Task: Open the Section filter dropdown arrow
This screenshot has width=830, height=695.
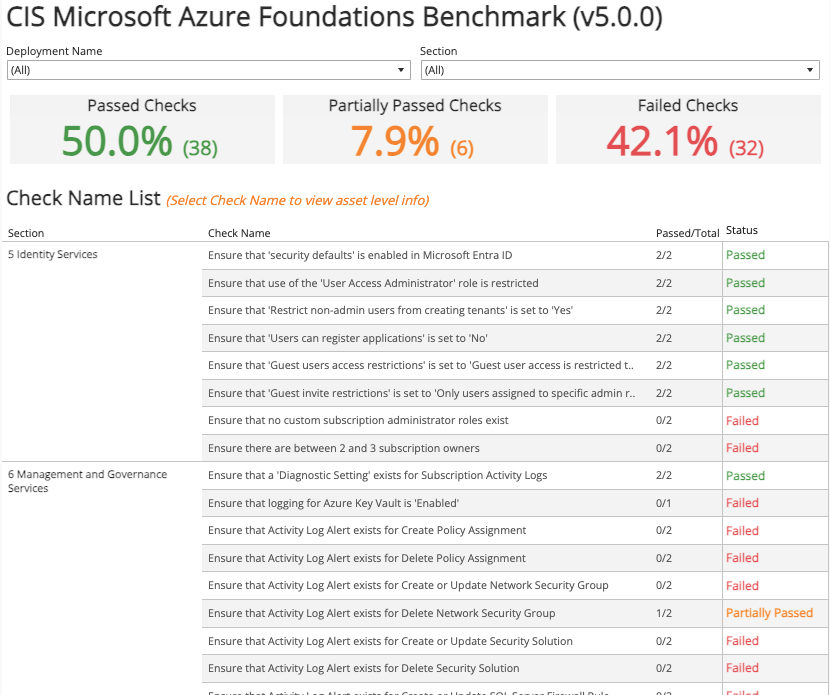Action: pyautogui.click(x=809, y=70)
